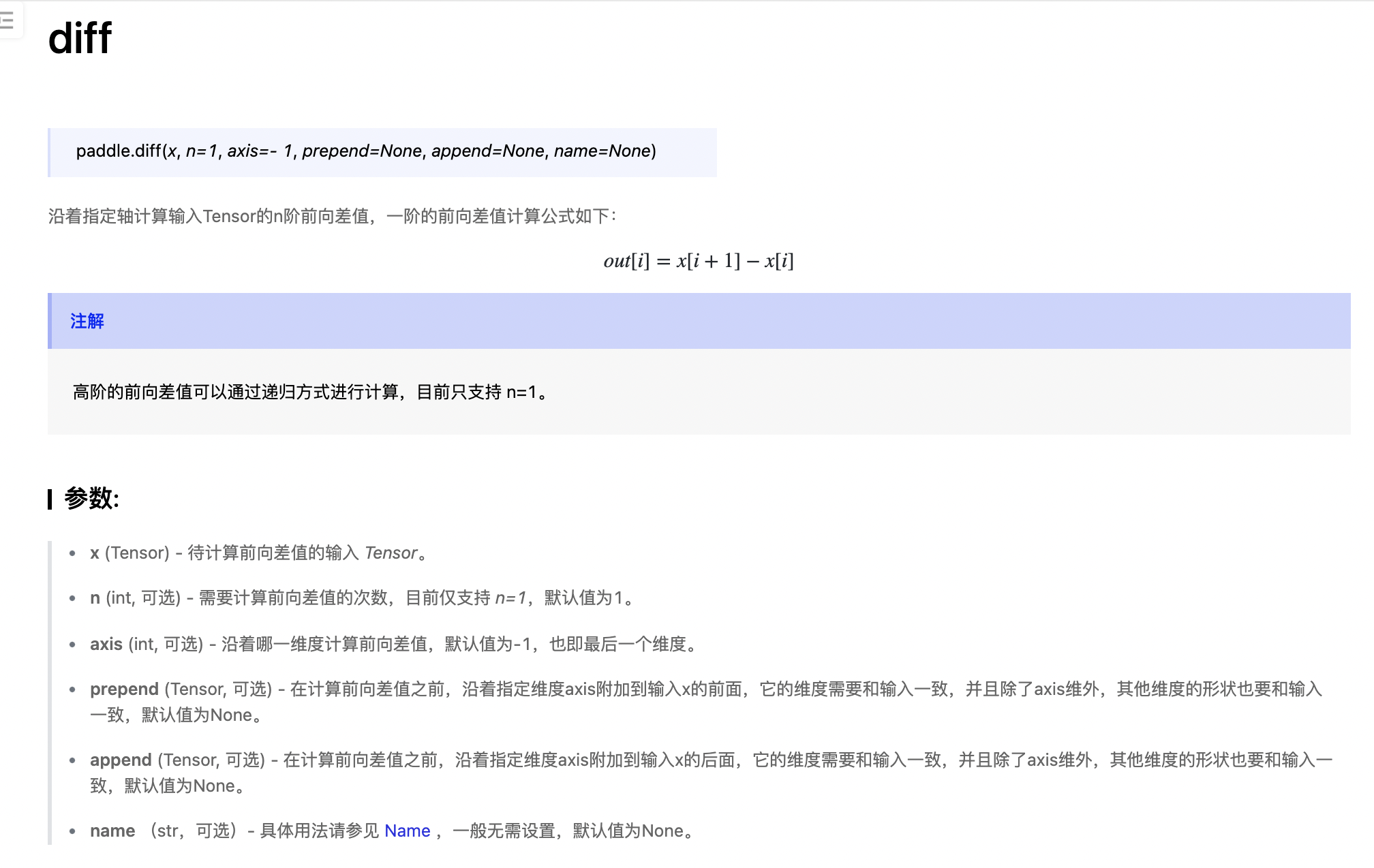Click axis=-1 in the signature
This screenshot has width=1374, height=868.
click(260, 151)
